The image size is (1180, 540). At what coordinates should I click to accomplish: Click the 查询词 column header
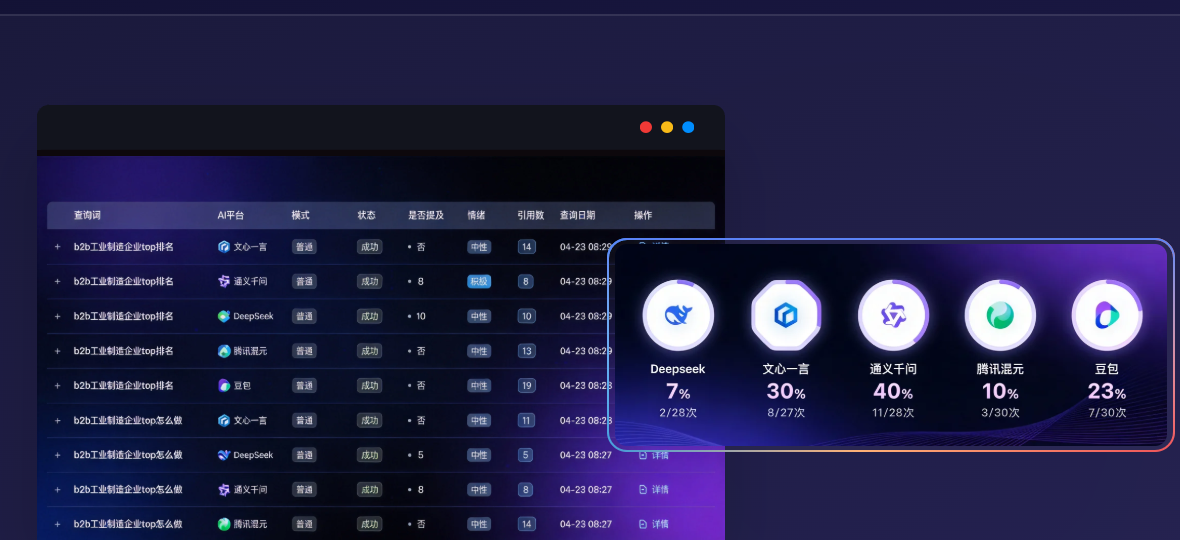pos(87,215)
